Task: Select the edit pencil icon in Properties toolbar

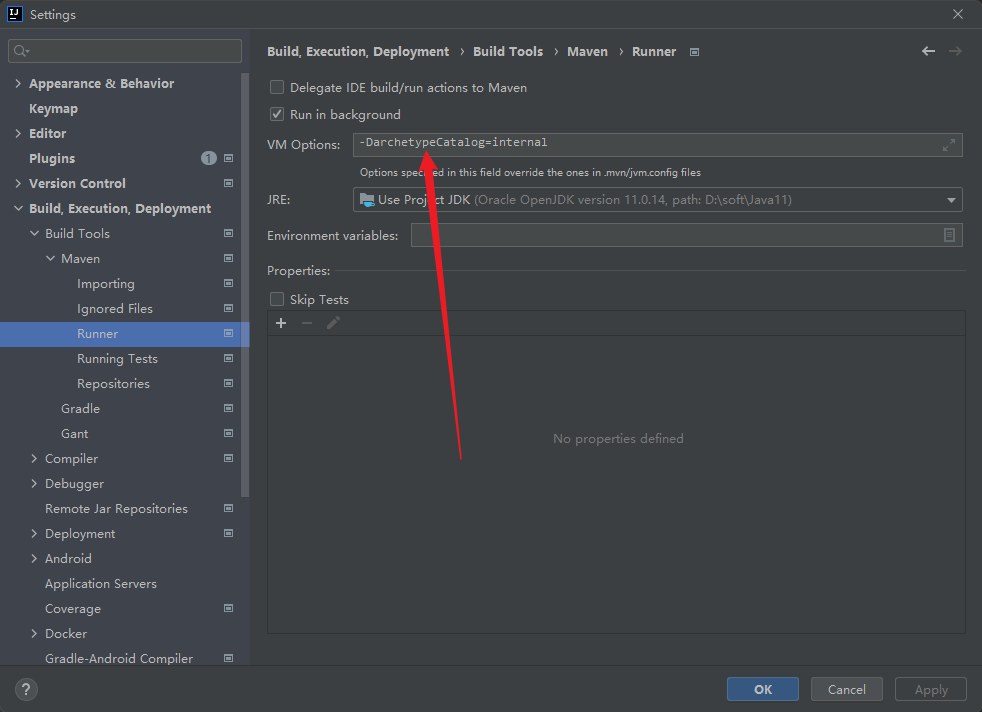Action: click(335, 322)
